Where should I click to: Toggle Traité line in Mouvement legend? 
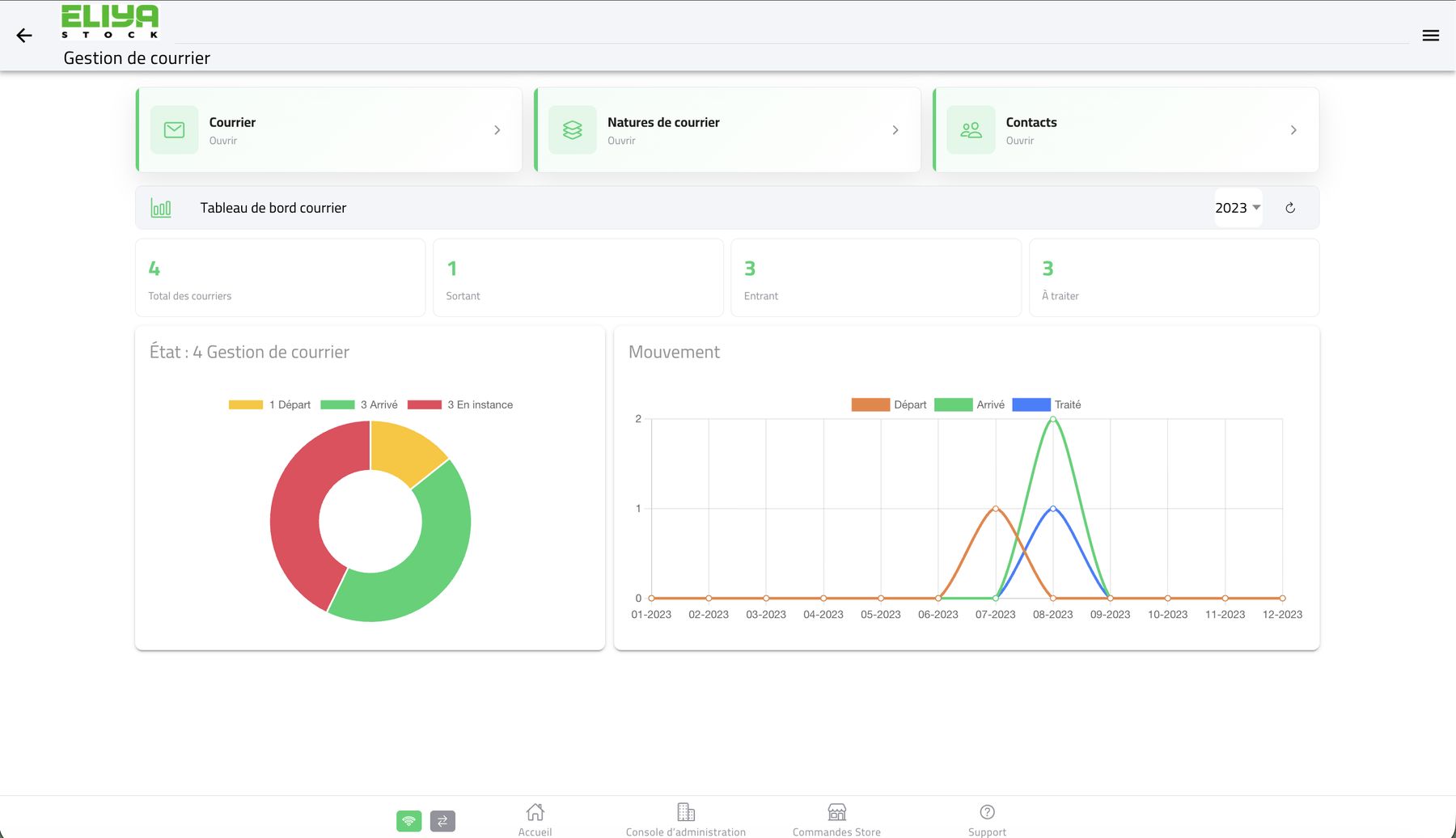click(x=1047, y=404)
